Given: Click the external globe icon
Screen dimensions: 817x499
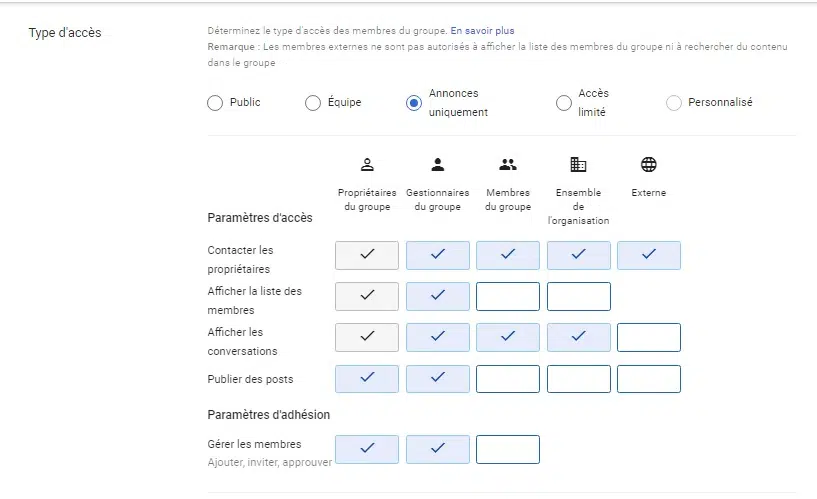Looking at the screenshot, I should pos(649,165).
